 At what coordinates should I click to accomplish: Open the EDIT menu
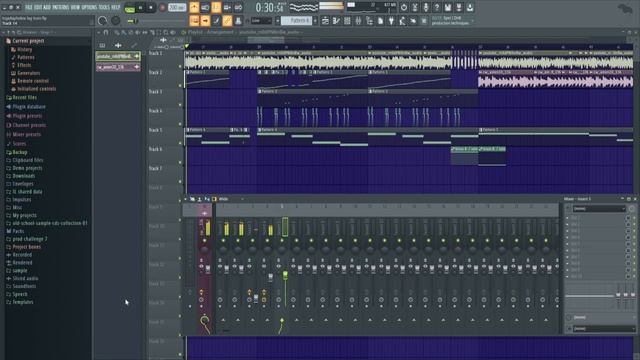(x=38, y=7)
